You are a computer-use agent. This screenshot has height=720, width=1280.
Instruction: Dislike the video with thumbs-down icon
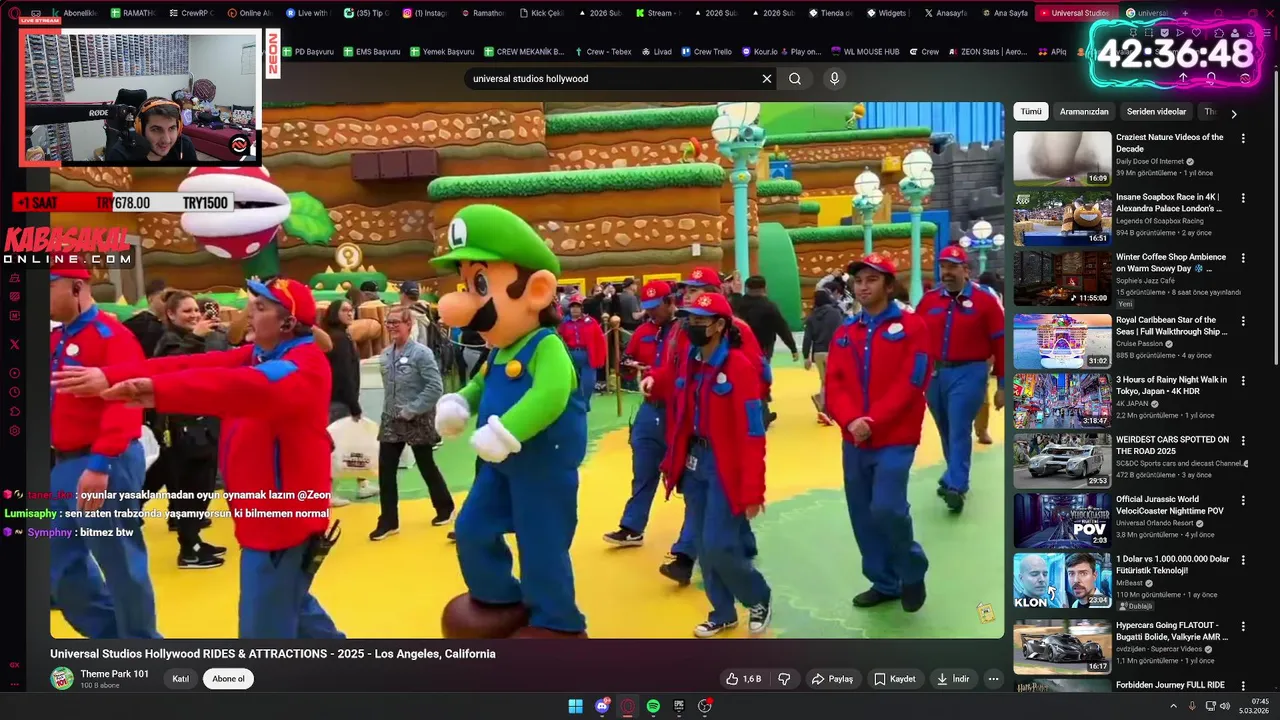point(784,679)
